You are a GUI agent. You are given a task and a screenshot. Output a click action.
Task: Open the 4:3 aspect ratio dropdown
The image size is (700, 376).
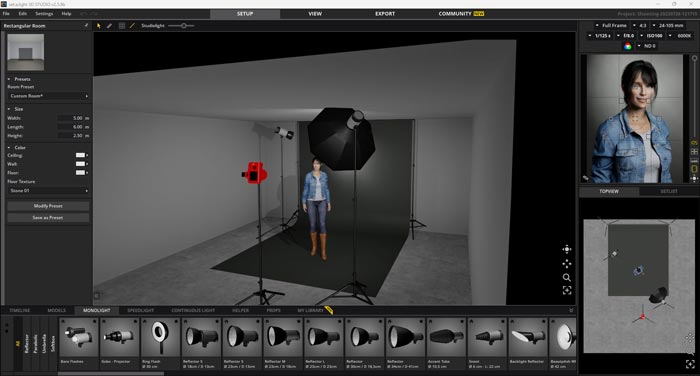click(640, 25)
